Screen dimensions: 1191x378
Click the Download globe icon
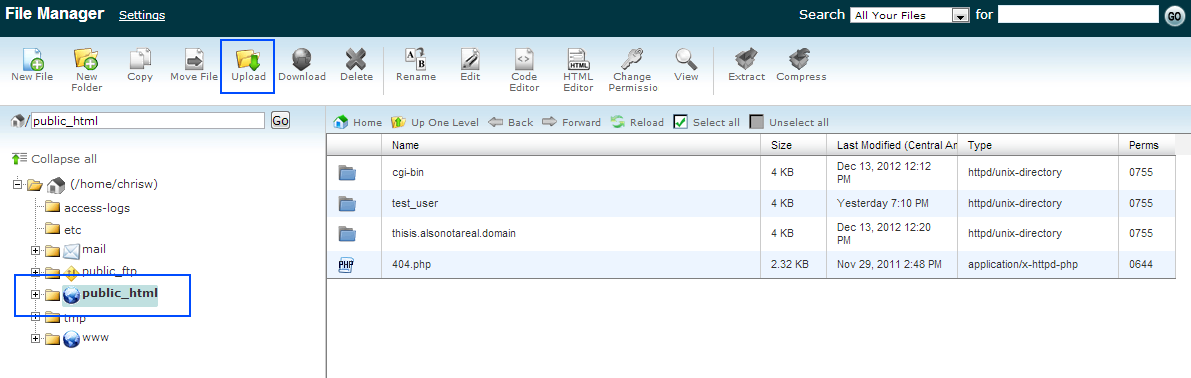pyautogui.click(x=302, y=59)
